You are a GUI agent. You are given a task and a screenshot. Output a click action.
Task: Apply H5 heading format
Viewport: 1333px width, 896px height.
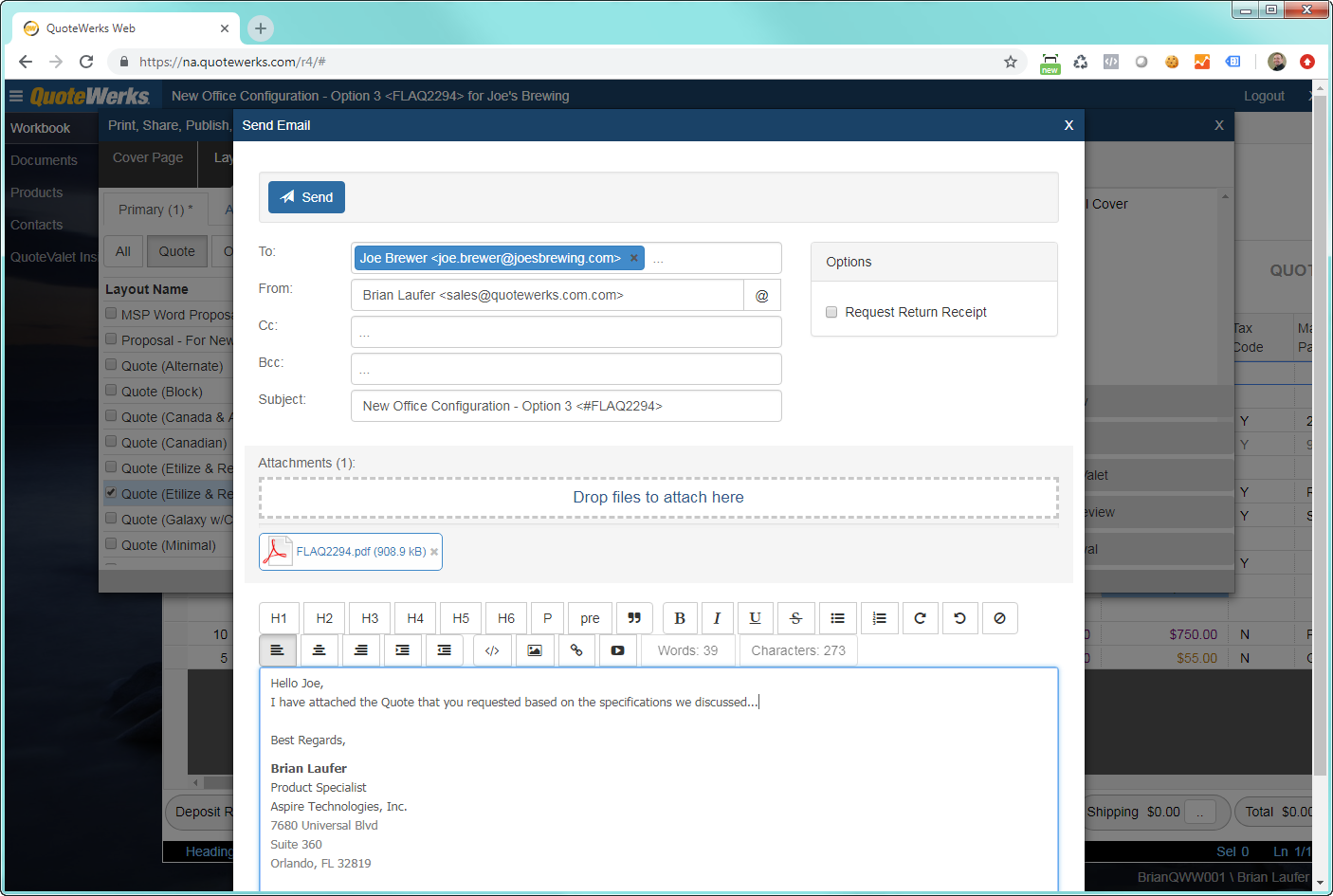pos(461,618)
